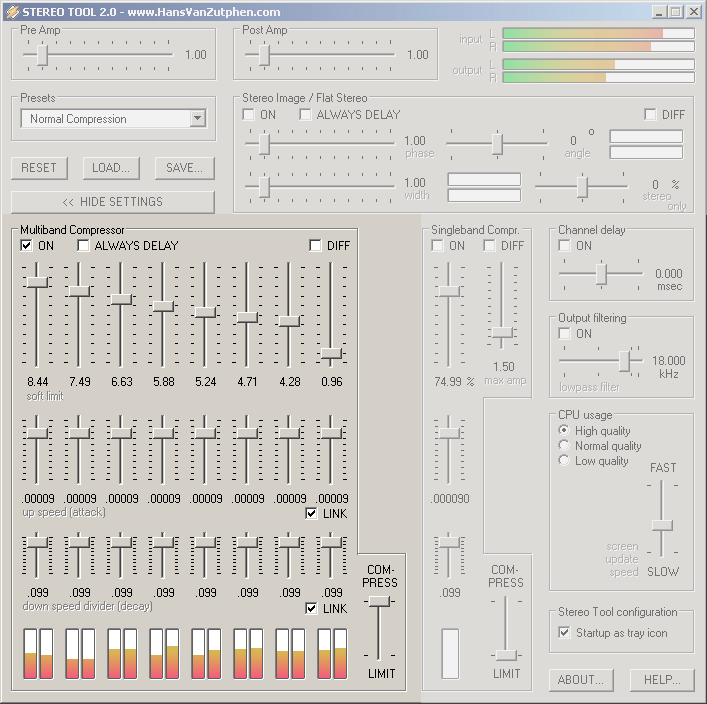Click the Channel delay msec slider handle
This screenshot has height=704, width=707.
[x=601, y=273]
